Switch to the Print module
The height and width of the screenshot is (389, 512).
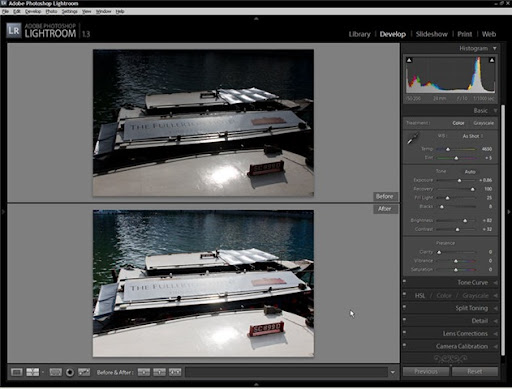[465, 34]
